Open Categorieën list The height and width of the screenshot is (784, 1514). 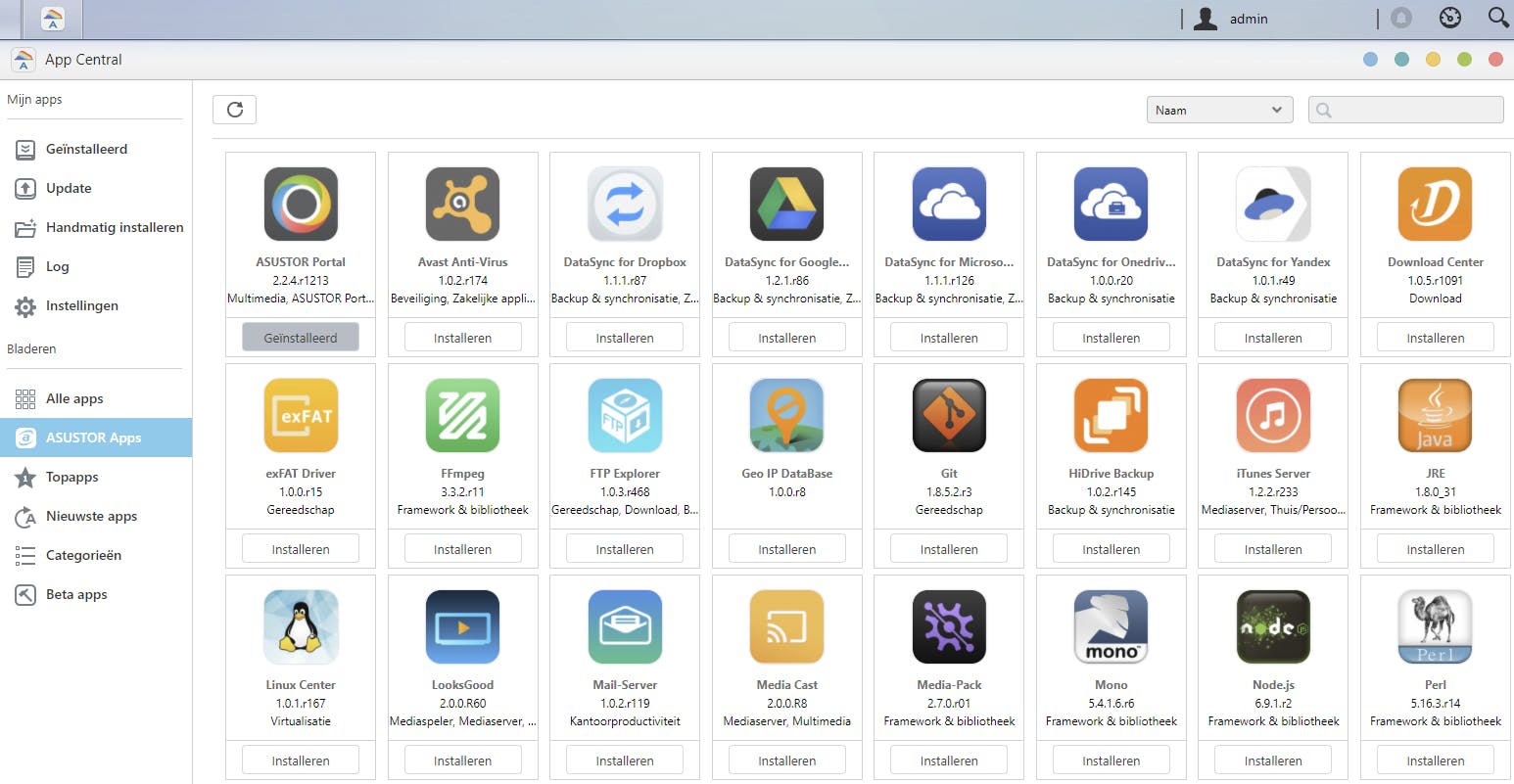(96, 555)
